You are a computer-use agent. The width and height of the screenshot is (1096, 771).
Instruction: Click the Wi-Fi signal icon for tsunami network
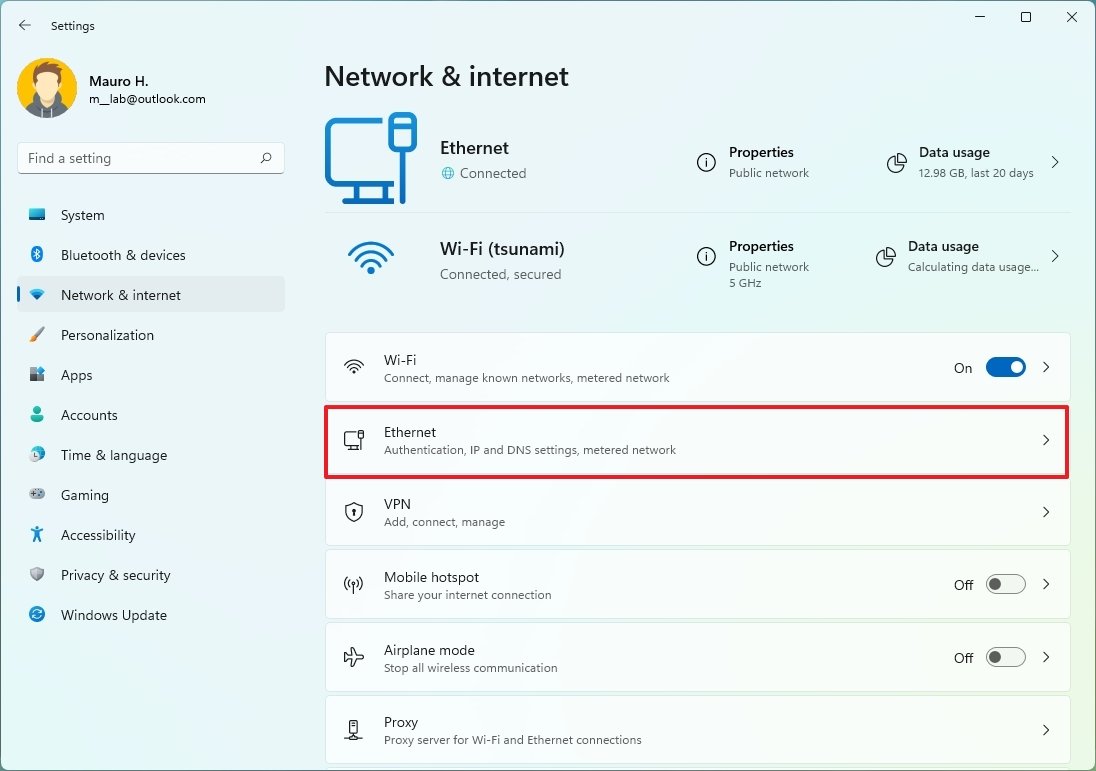click(371, 257)
